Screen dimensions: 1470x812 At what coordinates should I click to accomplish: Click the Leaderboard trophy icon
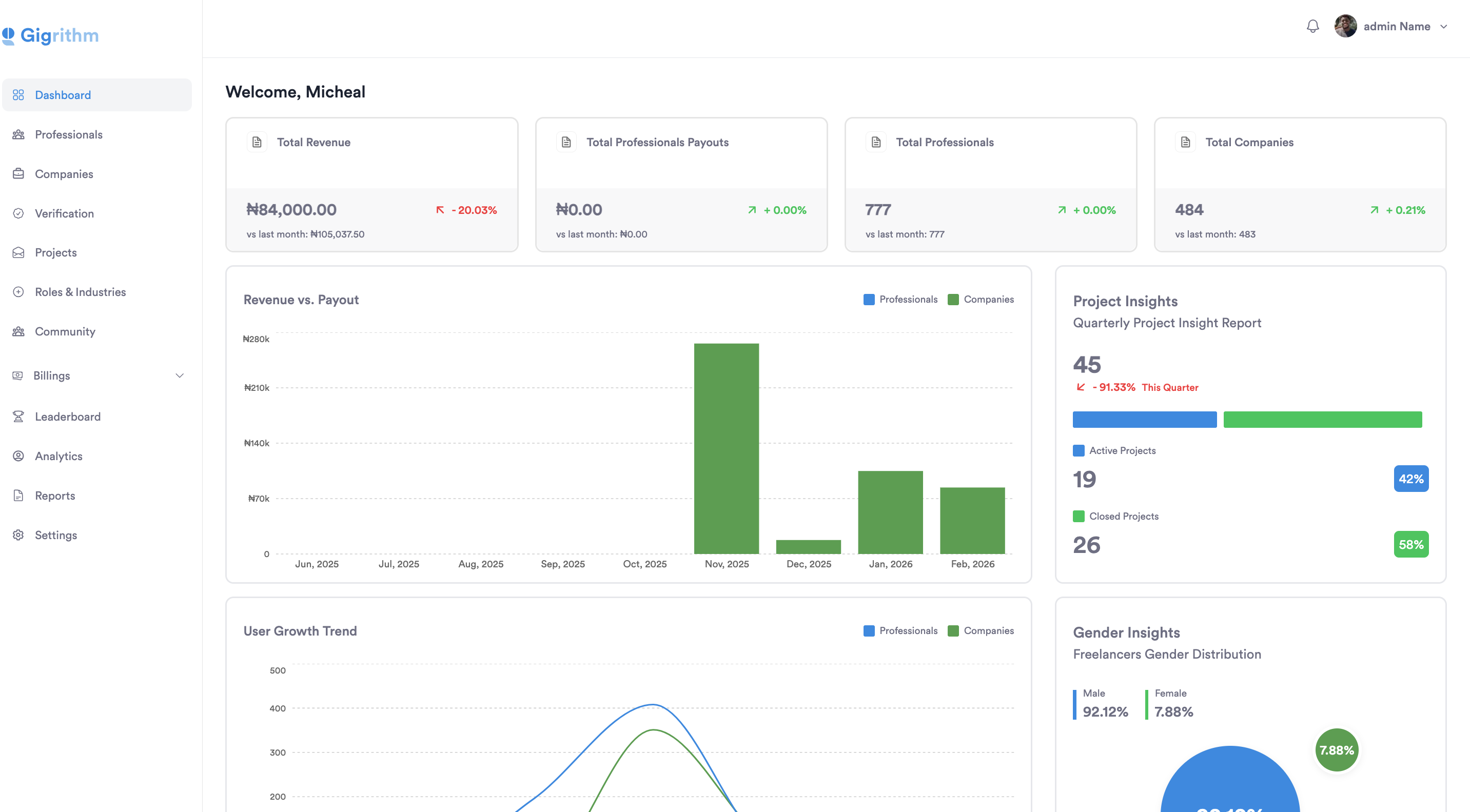[18, 417]
